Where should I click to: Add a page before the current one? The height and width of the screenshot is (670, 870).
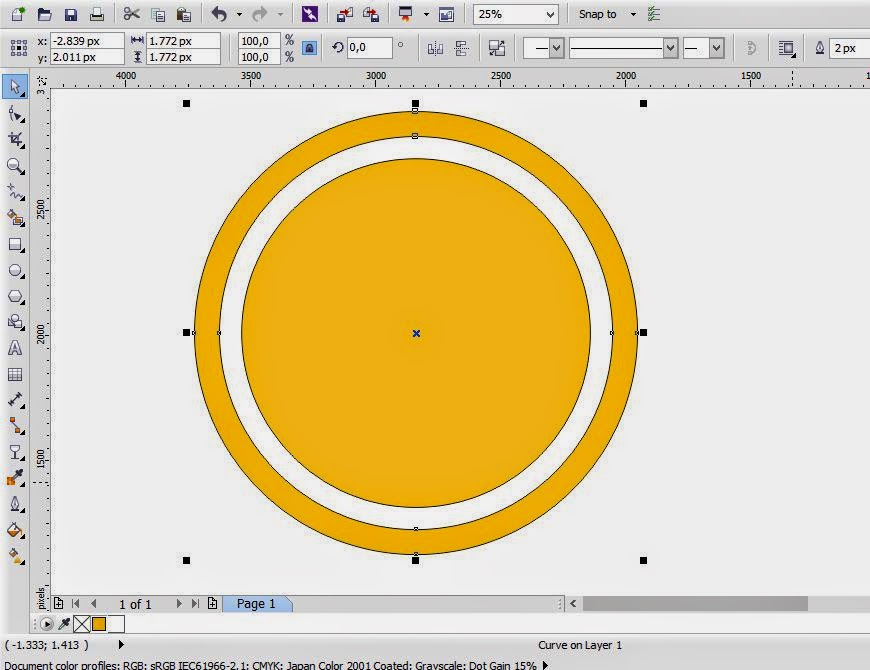coord(58,603)
